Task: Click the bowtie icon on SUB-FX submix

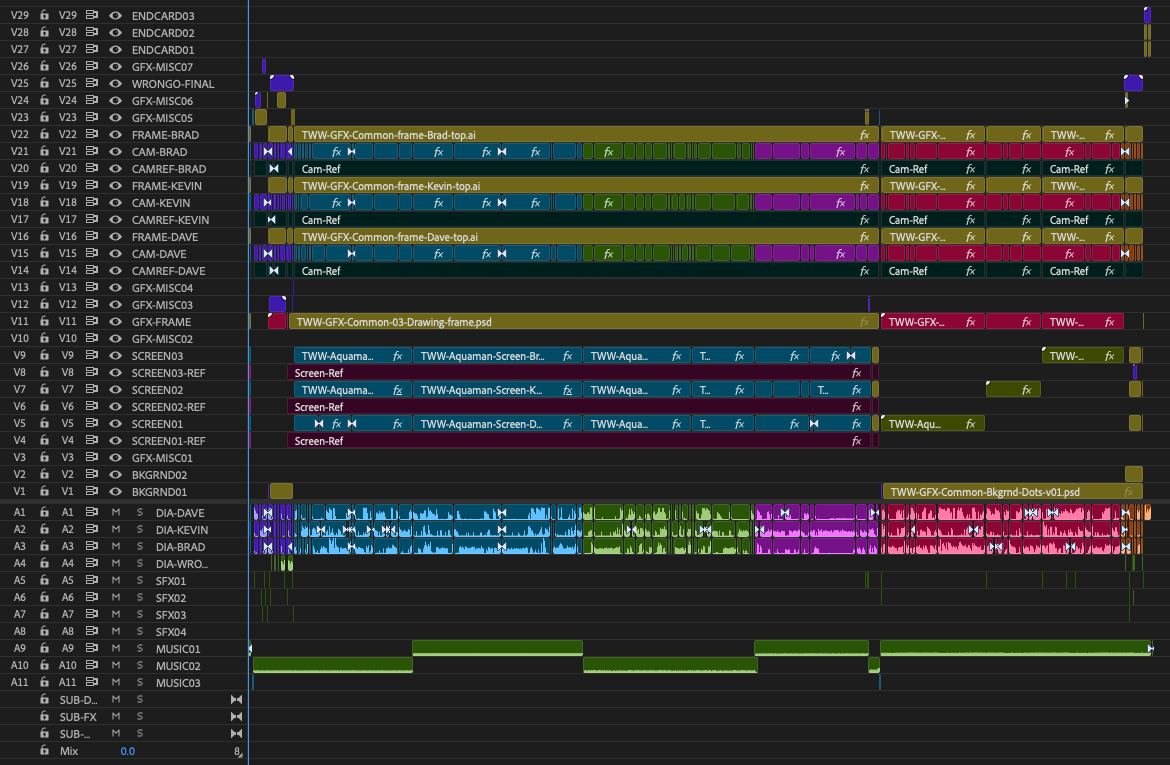Action: click(237, 717)
